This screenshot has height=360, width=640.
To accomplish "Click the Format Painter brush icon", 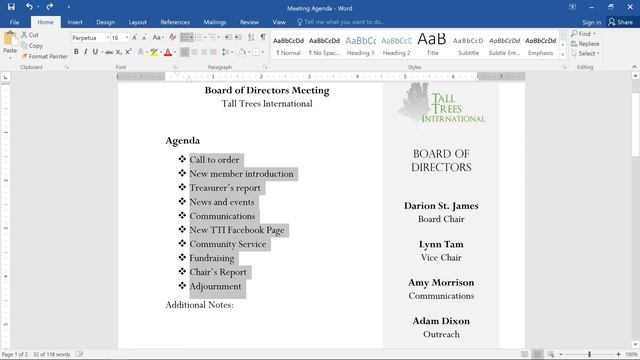I will tap(24, 56).
